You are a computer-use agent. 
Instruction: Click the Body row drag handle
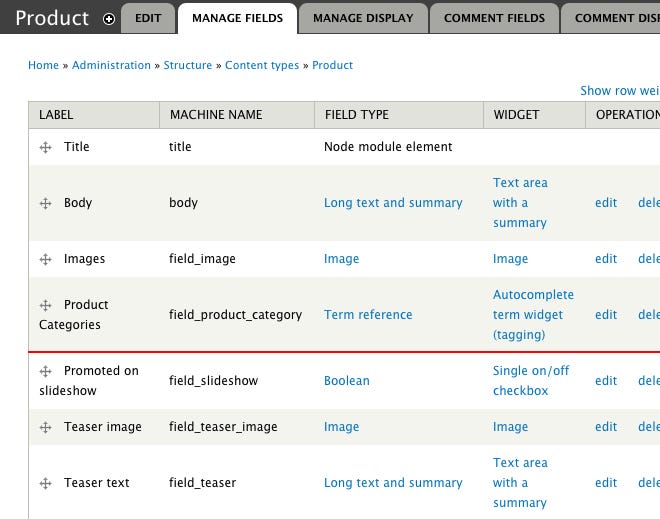point(45,203)
